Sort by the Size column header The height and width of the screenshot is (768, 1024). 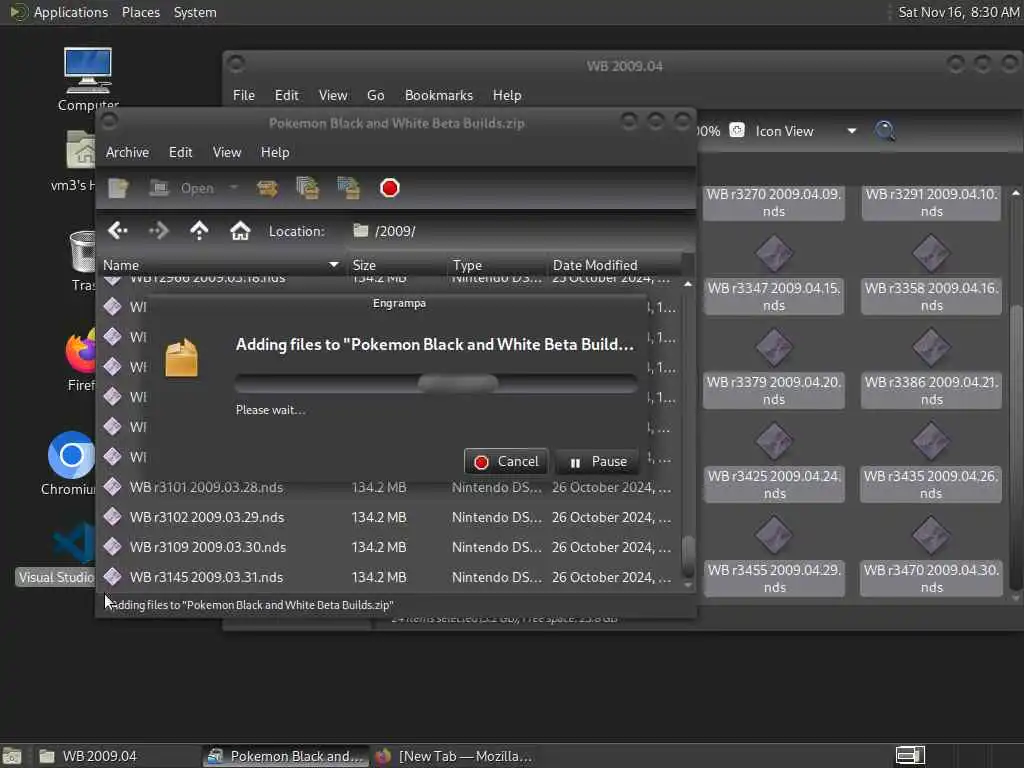[x=396, y=265]
